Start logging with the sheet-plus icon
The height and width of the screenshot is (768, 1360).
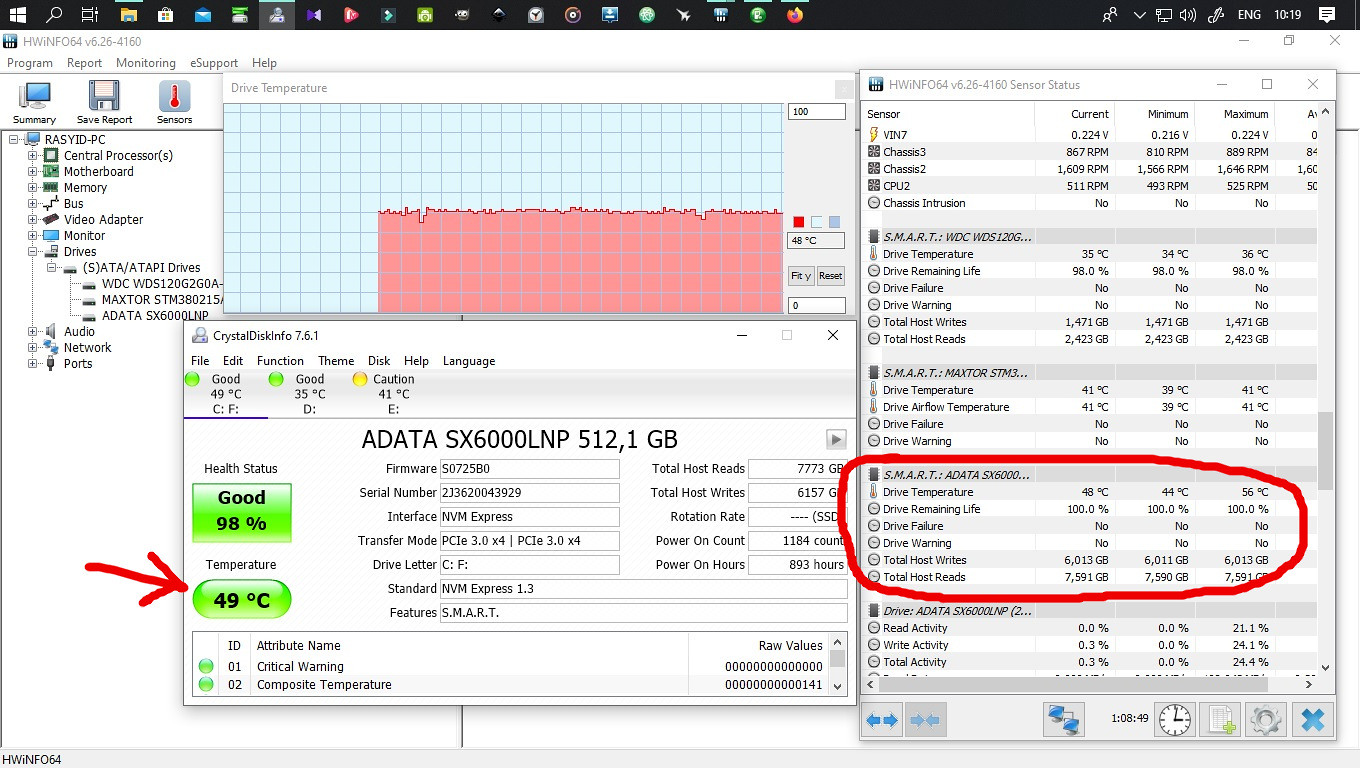(1220, 719)
